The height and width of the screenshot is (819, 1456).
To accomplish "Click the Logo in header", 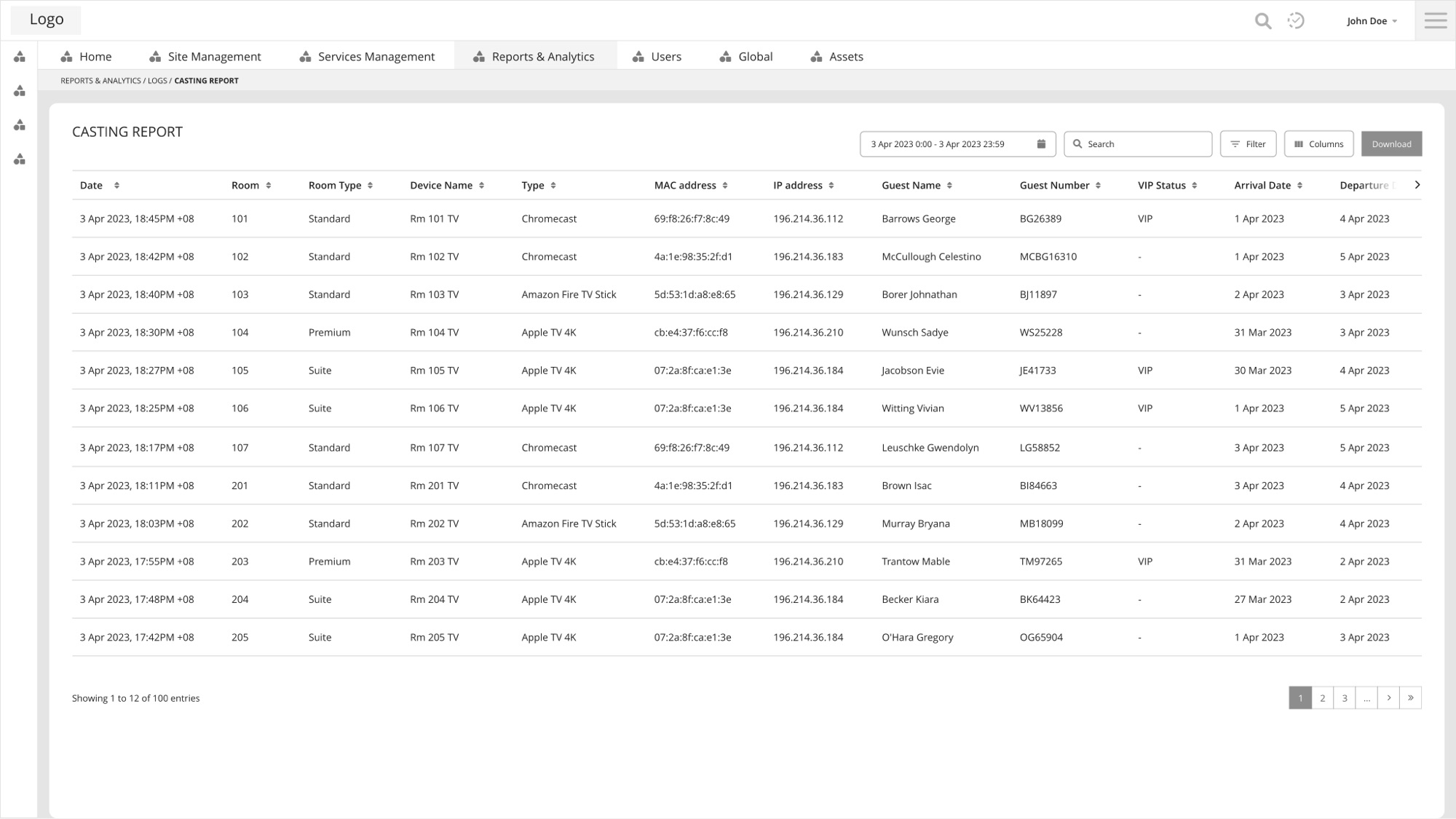I will point(46,20).
